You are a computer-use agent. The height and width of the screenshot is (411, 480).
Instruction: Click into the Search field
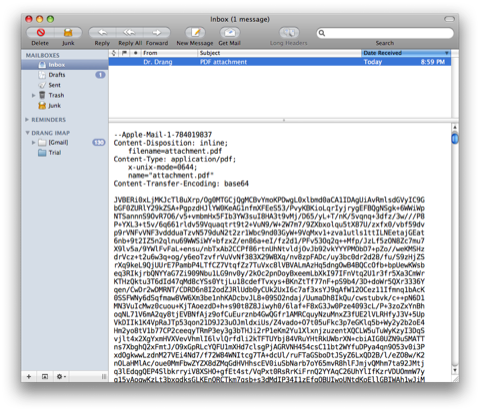pos(385,33)
